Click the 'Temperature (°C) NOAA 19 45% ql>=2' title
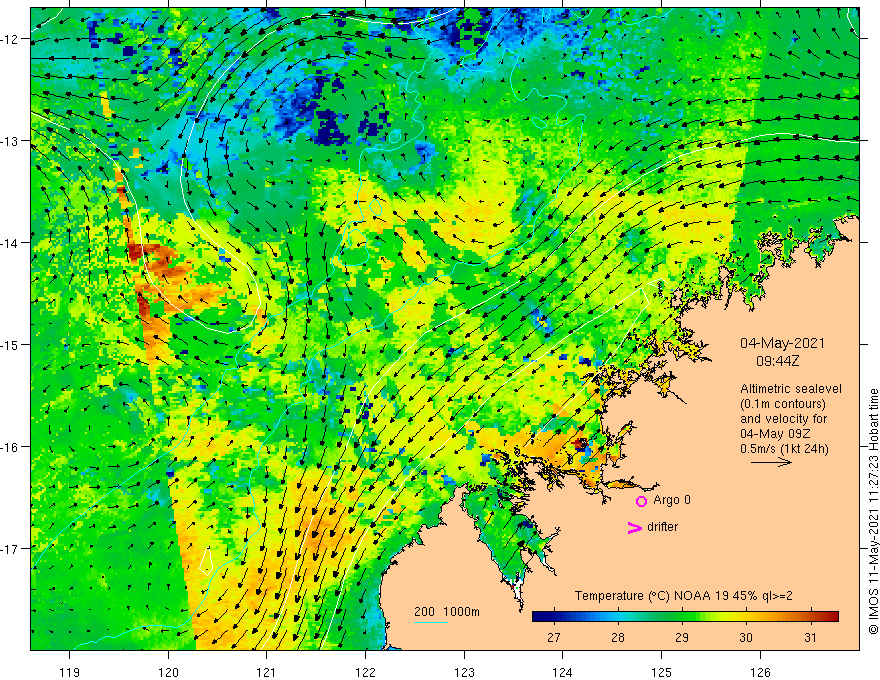 pyautogui.click(x=684, y=596)
